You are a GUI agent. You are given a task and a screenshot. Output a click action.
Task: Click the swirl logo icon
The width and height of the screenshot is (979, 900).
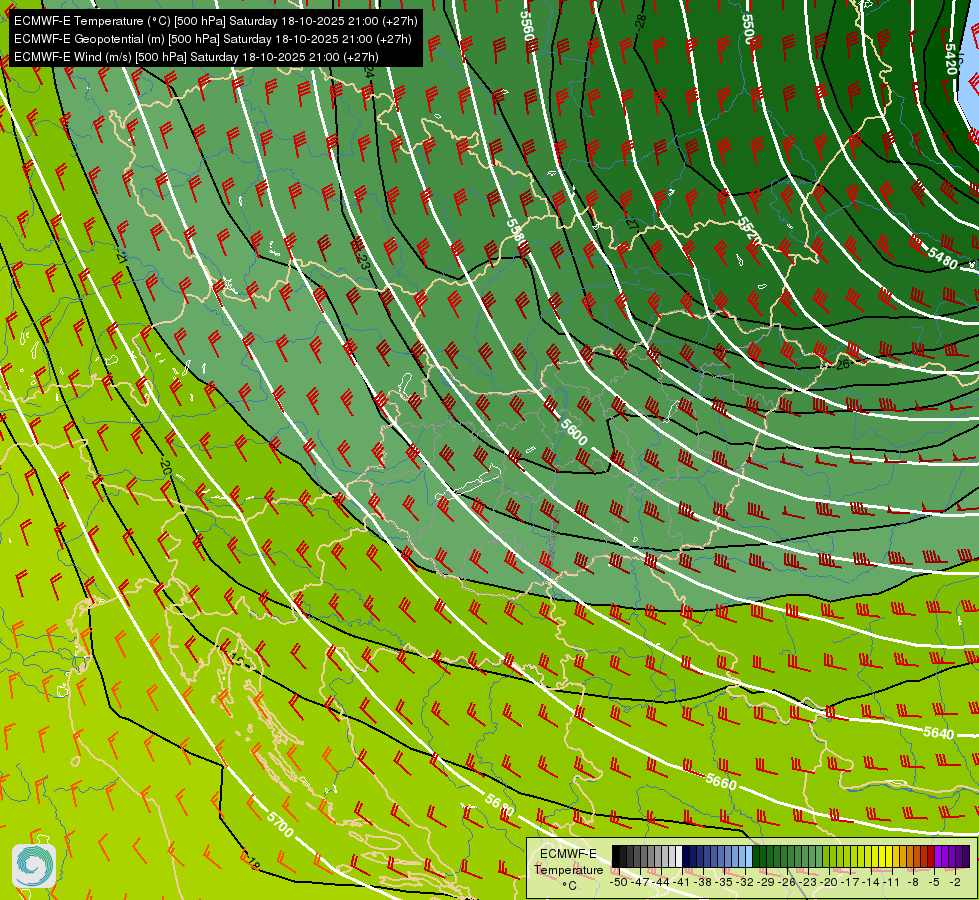click(34, 866)
